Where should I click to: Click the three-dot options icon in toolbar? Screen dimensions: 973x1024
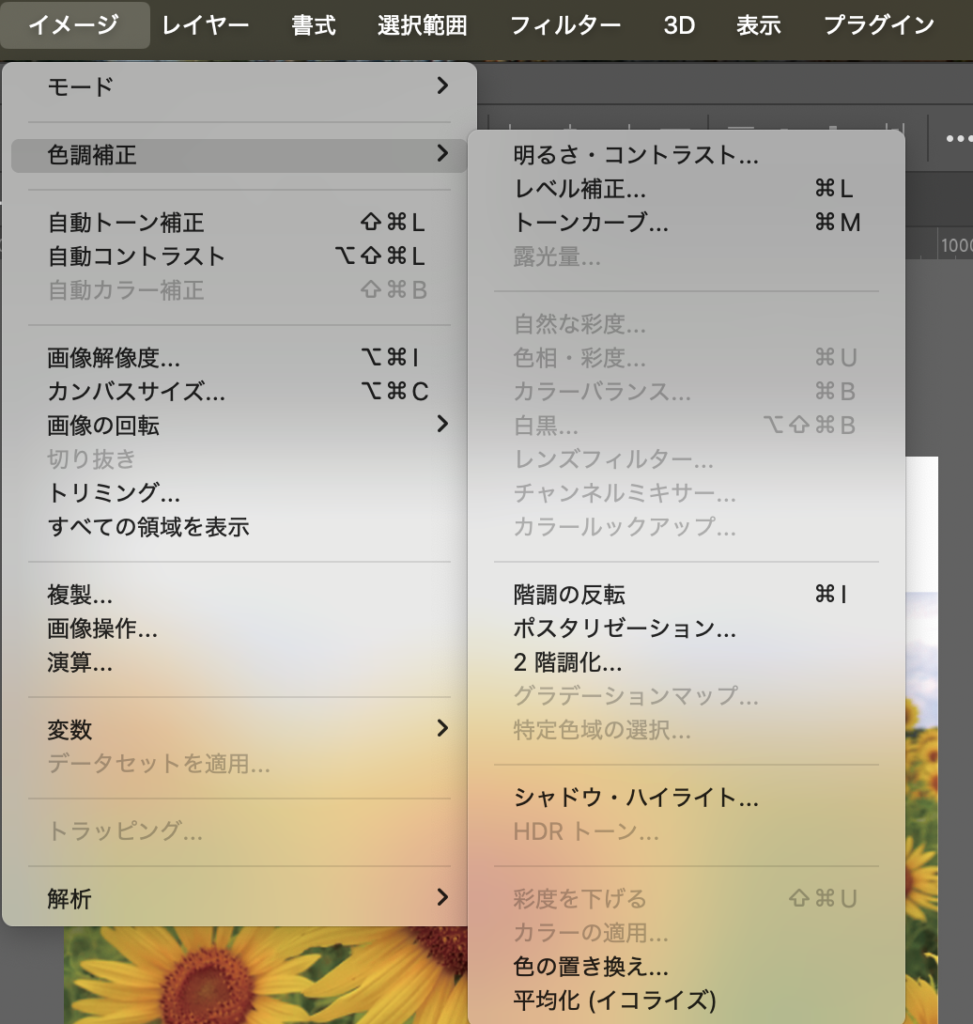[957, 138]
